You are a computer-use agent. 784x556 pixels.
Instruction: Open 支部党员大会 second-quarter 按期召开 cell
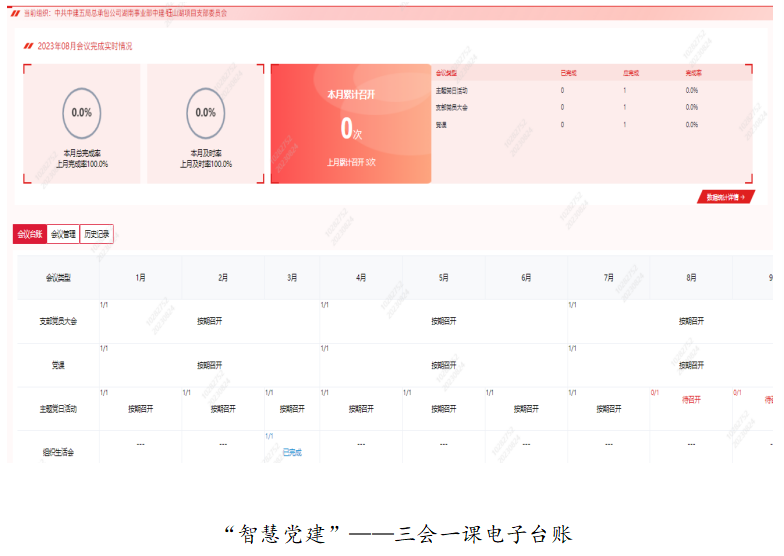click(444, 322)
